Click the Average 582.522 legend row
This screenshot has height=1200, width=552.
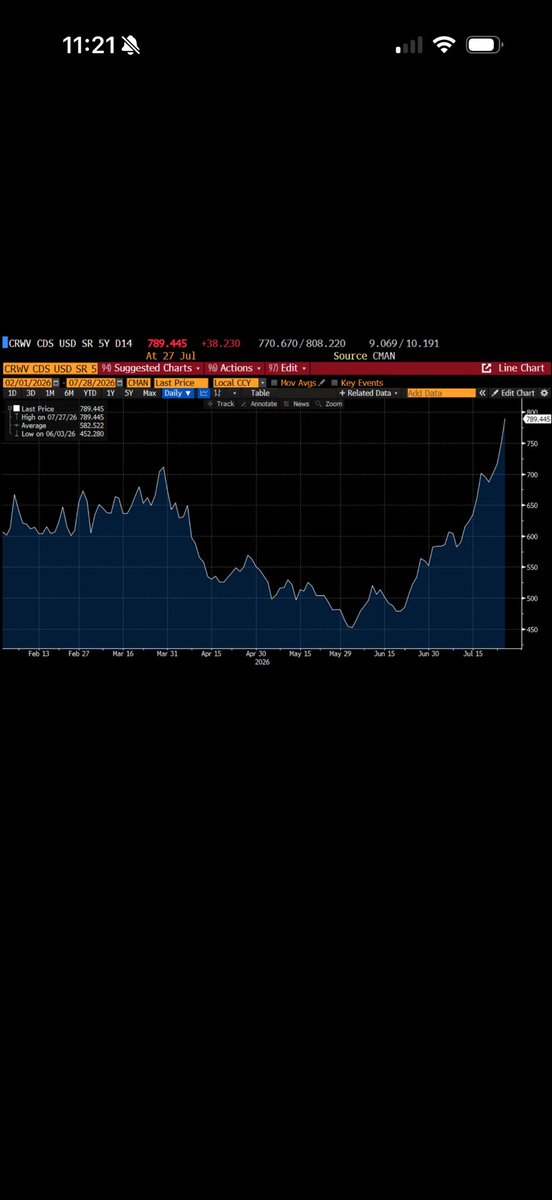tap(61, 424)
